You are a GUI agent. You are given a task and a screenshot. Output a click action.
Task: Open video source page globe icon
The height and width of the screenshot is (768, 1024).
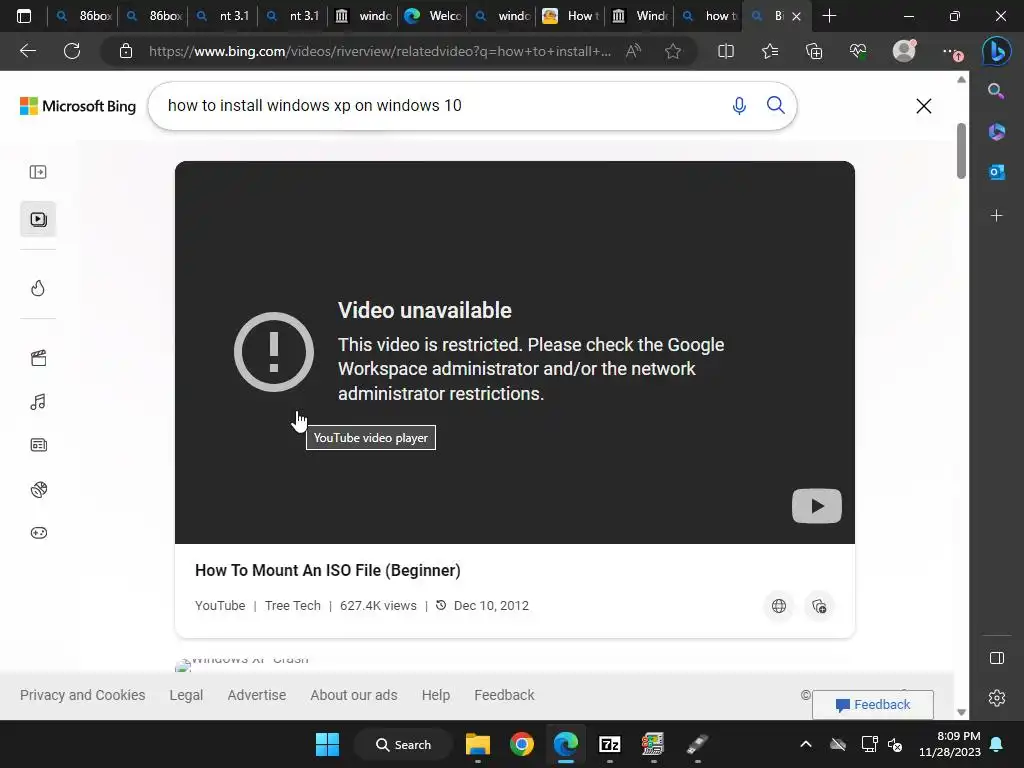point(778,606)
